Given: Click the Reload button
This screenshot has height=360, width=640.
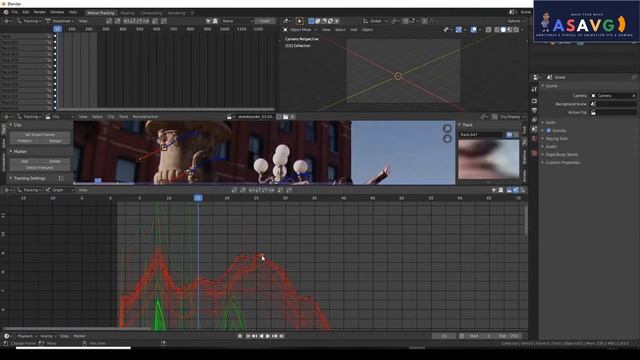Looking at the screenshot, I should click(x=55, y=141).
